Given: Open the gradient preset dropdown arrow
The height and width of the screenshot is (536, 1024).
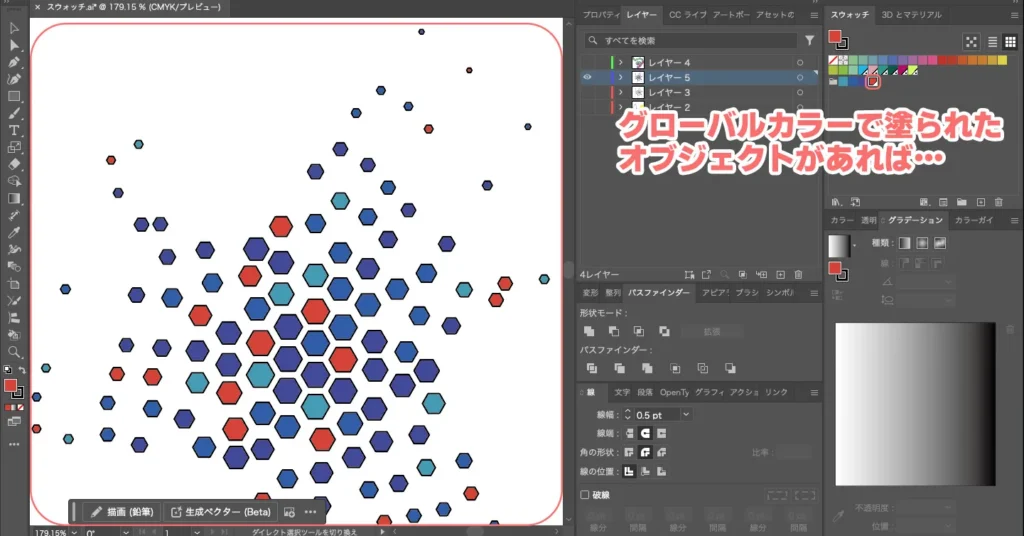Looking at the screenshot, I should click(x=854, y=245).
